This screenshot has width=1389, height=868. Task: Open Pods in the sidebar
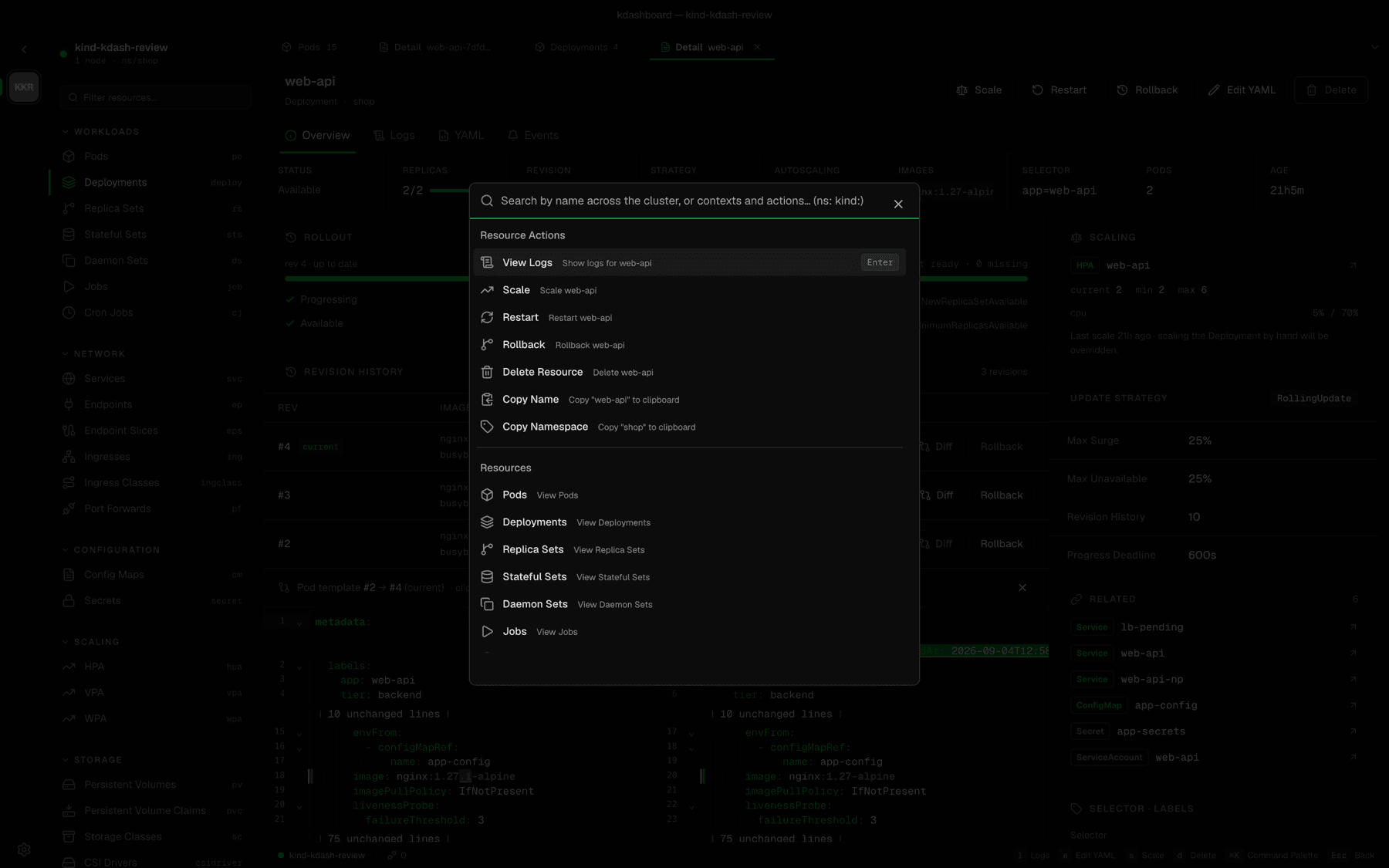(153, 156)
